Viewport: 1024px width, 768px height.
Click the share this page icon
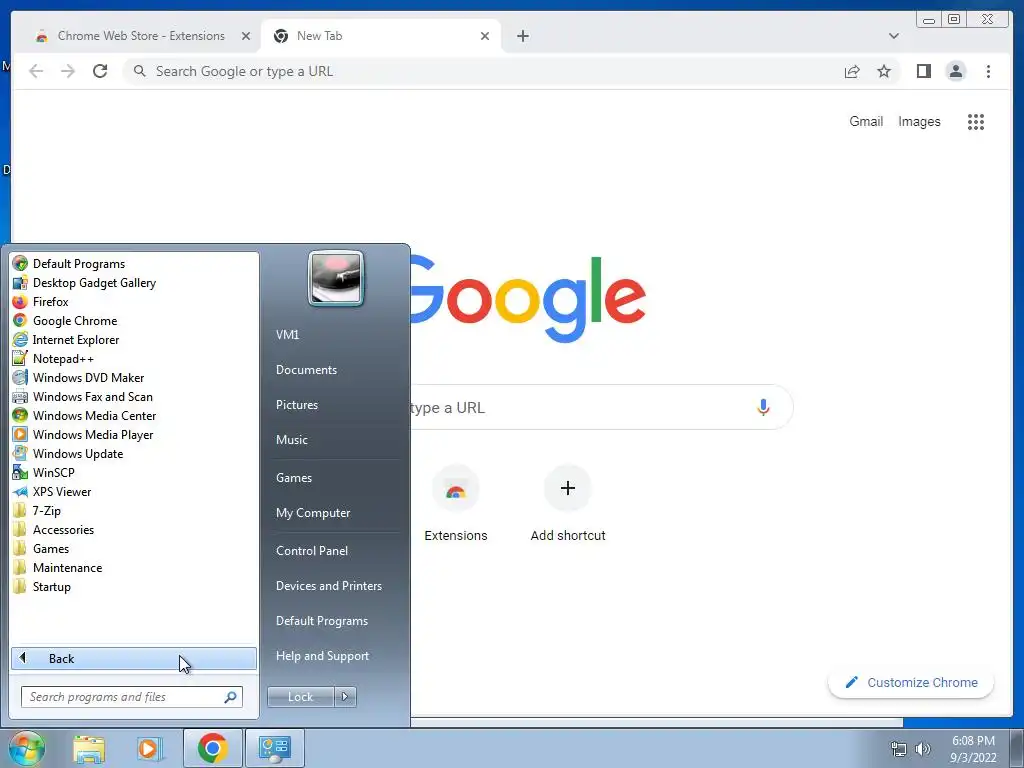[x=852, y=71]
